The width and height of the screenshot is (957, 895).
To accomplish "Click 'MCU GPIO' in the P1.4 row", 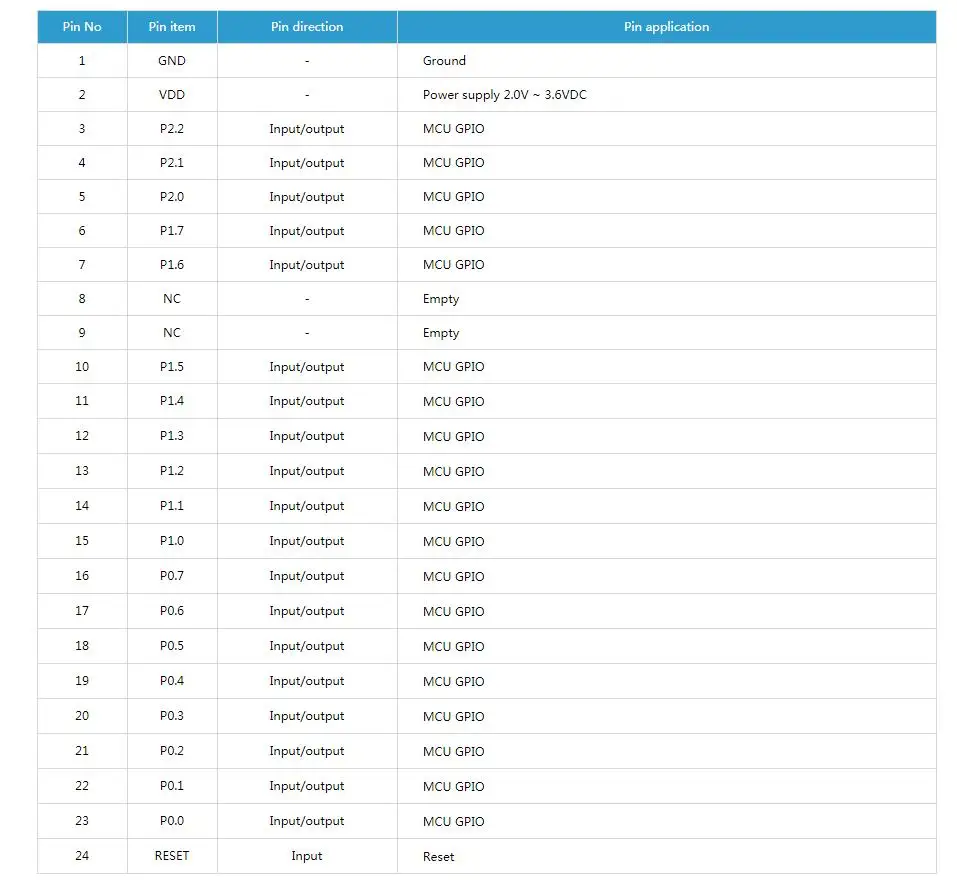I will point(453,402).
